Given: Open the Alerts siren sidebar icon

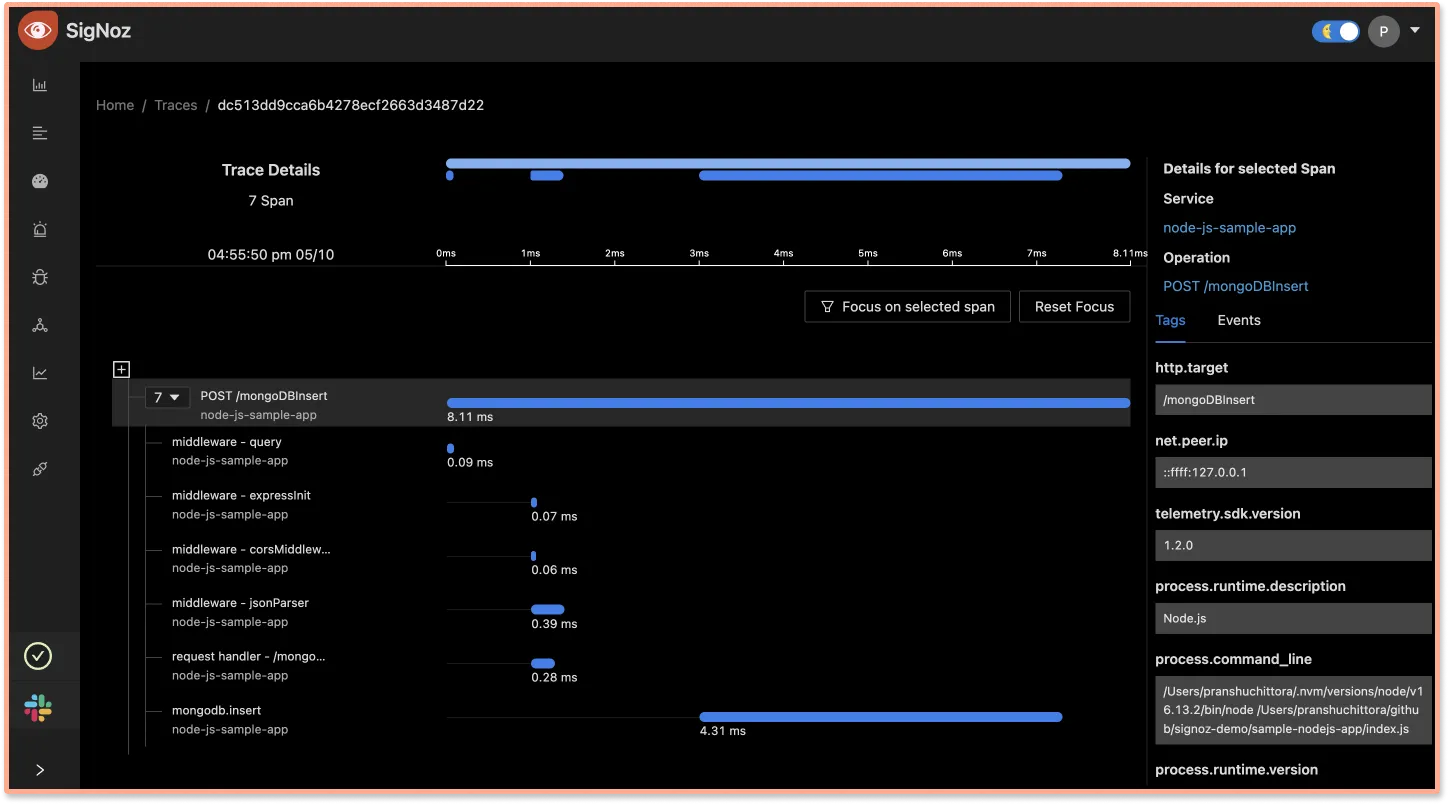Looking at the screenshot, I should pos(40,229).
